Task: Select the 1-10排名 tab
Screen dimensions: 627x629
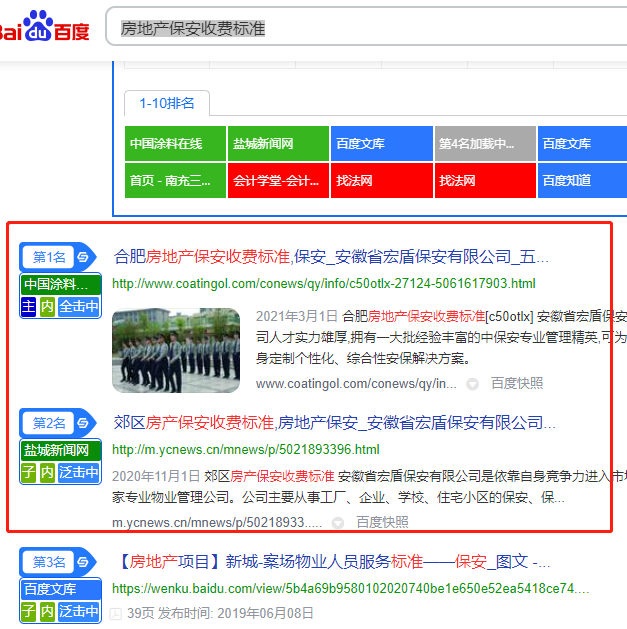Action: [x=167, y=103]
